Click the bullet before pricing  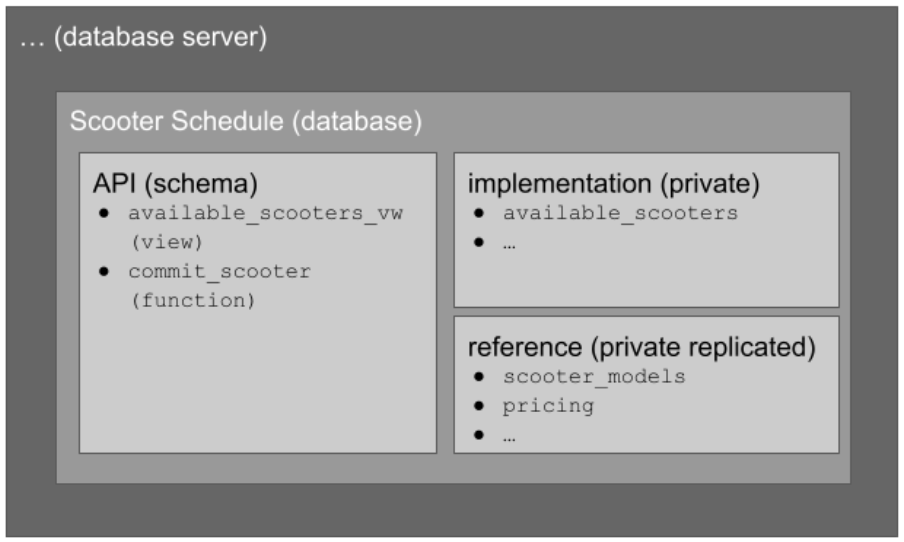480,407
